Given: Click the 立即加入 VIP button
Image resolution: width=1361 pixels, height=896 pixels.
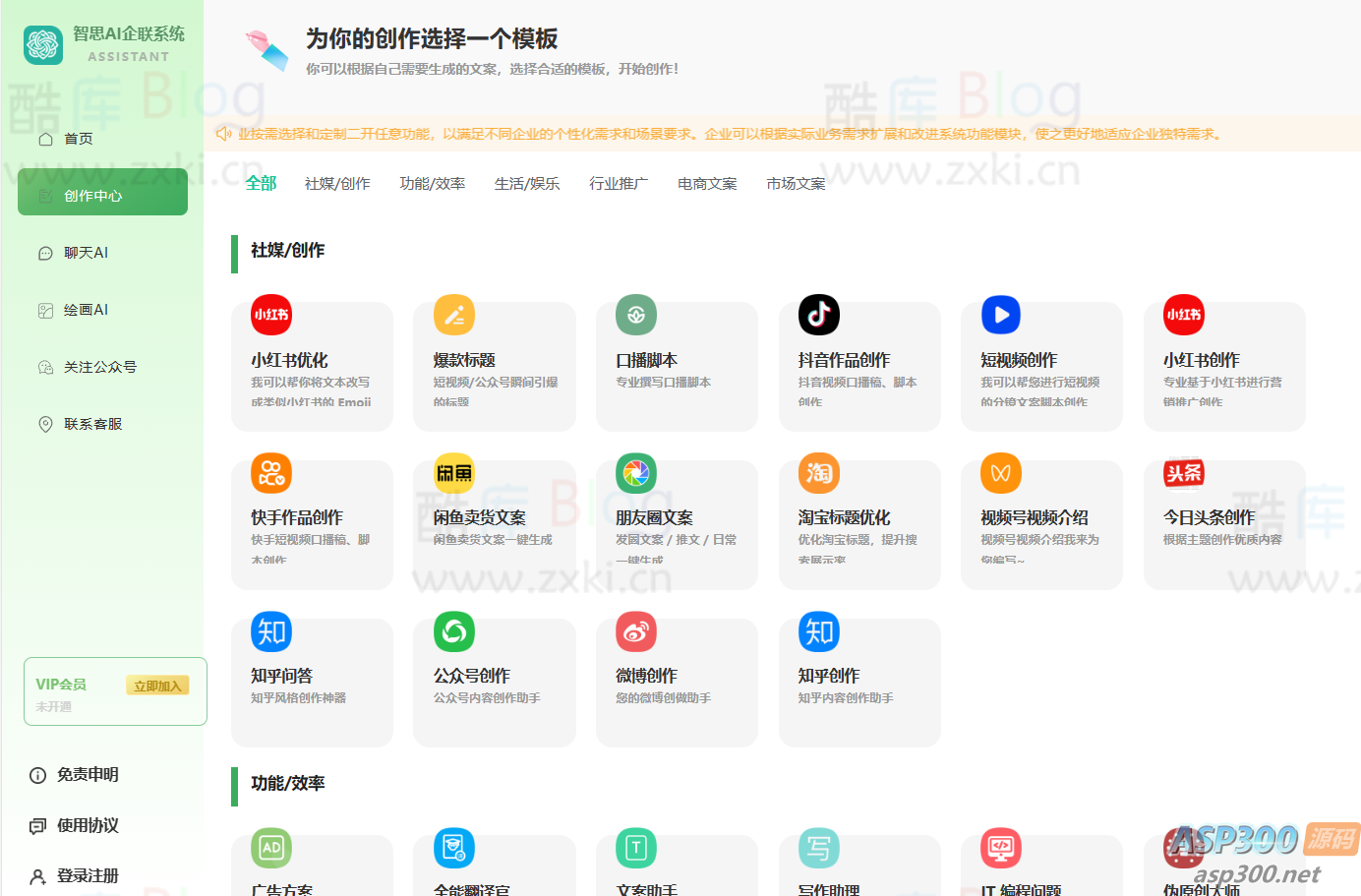Looking at the screenshot, I should [159, 684].
